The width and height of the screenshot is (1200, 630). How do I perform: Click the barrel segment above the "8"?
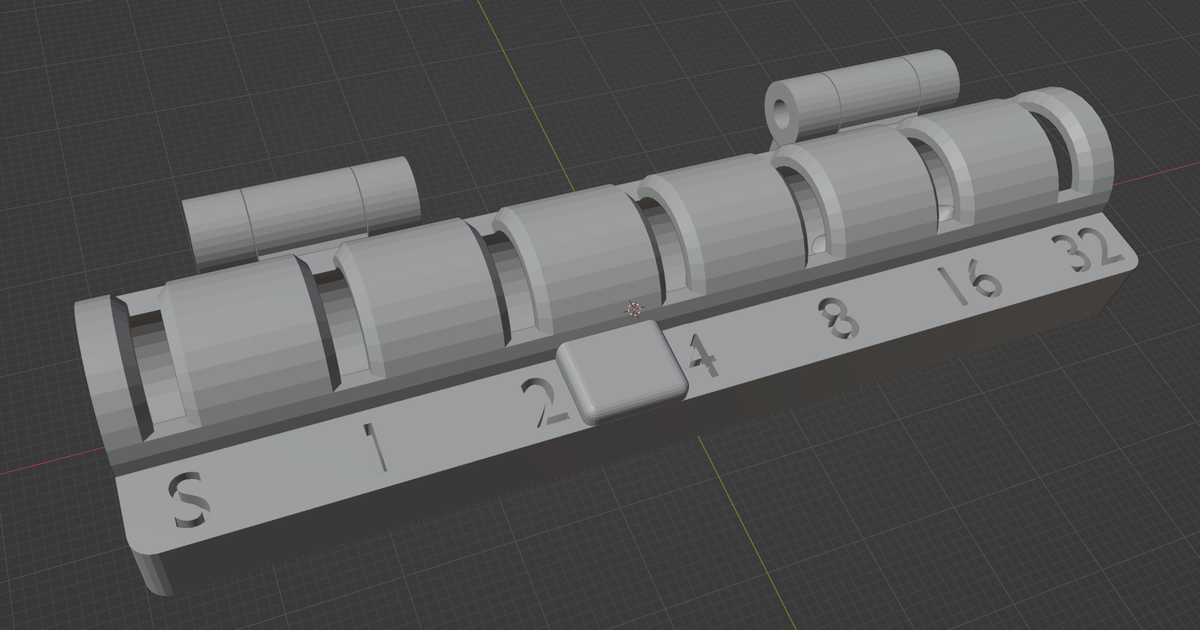pos(860,195)
